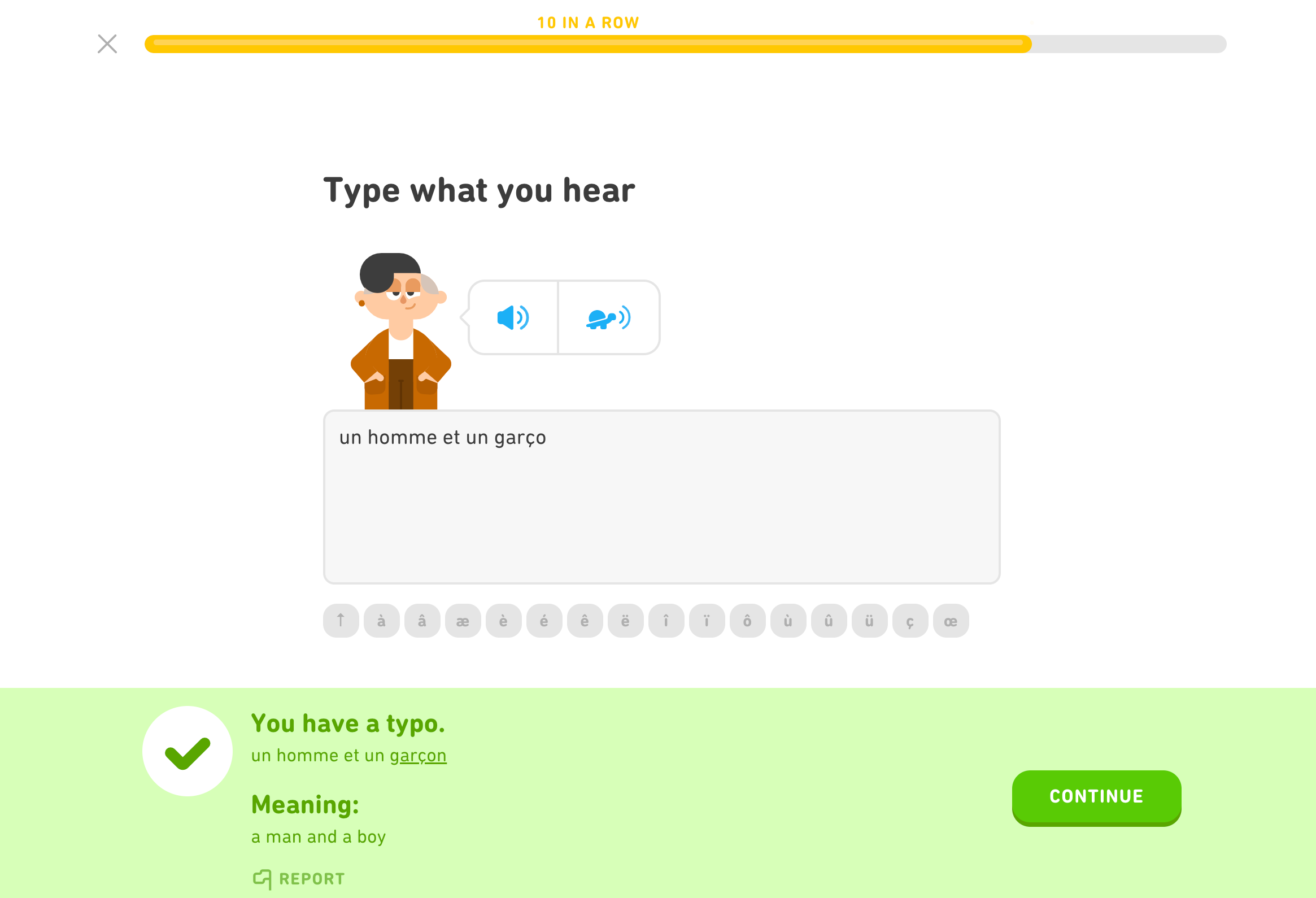Insert the â accent character
The height and width of the screenshot is (898, 1316).
point(422,621)
